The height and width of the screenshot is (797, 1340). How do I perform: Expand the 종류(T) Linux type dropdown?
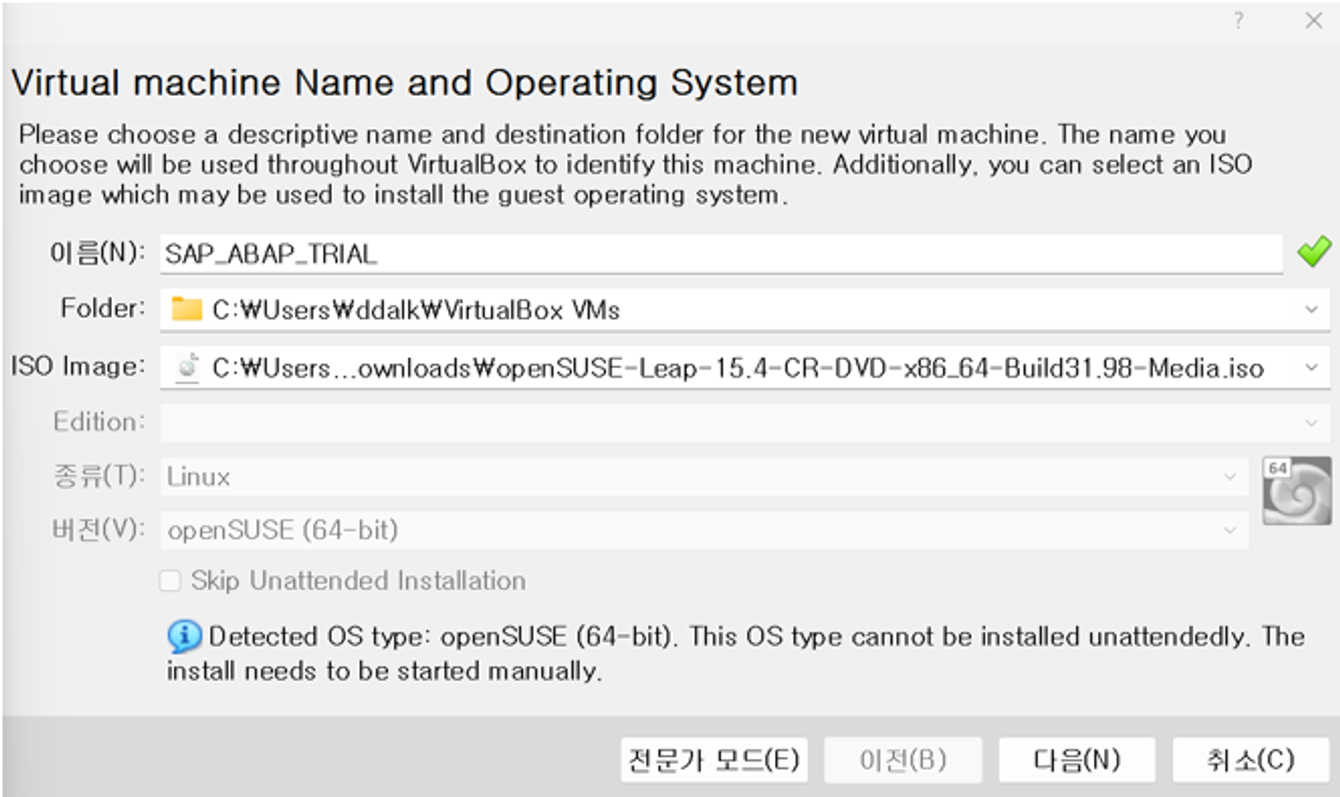click(1230, 477)
